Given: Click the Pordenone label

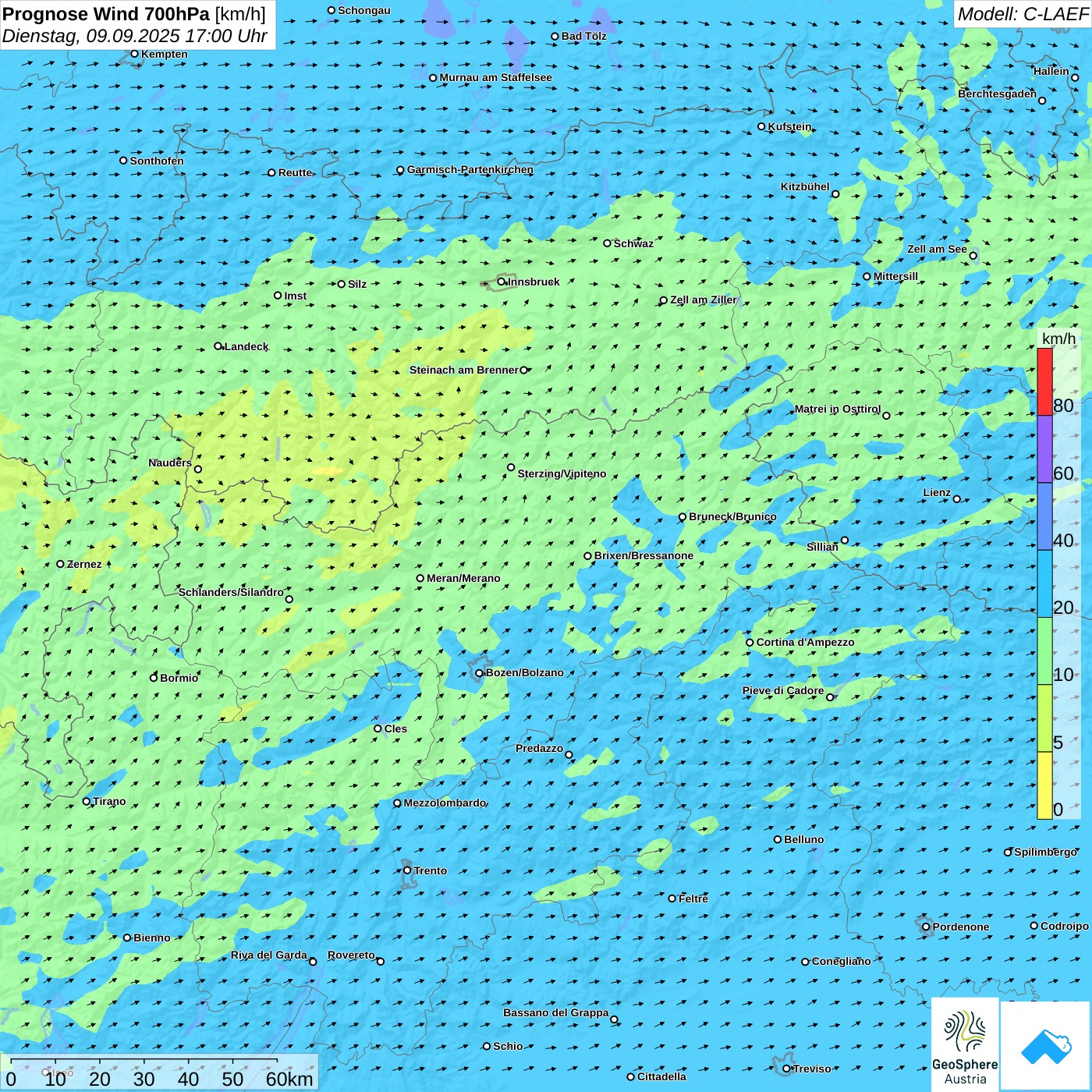Looking at the screenshot, I should (x=961, y=927).
